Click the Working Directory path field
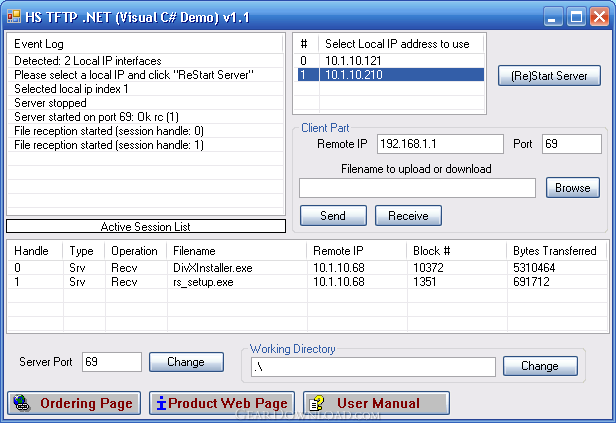This screenshot has height=423, width=616. pos(373,367)
